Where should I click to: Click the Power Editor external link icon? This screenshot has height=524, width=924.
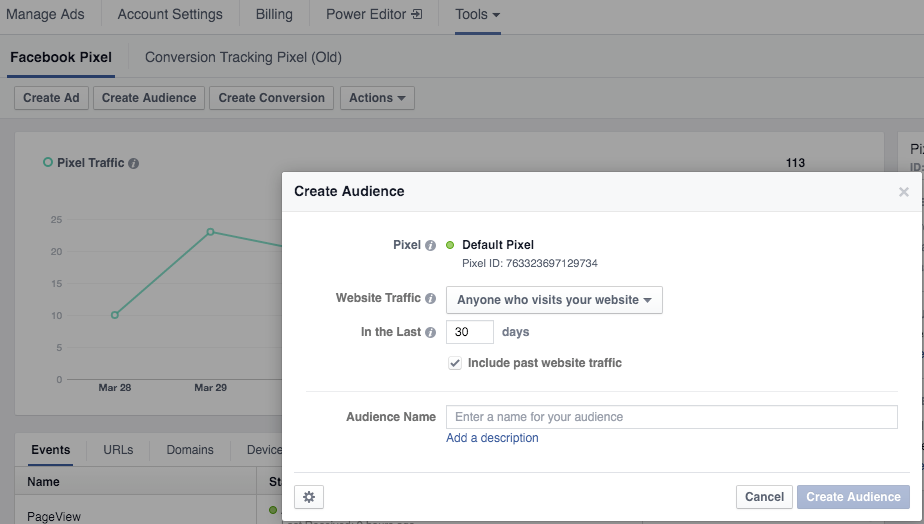click(417, 14)
